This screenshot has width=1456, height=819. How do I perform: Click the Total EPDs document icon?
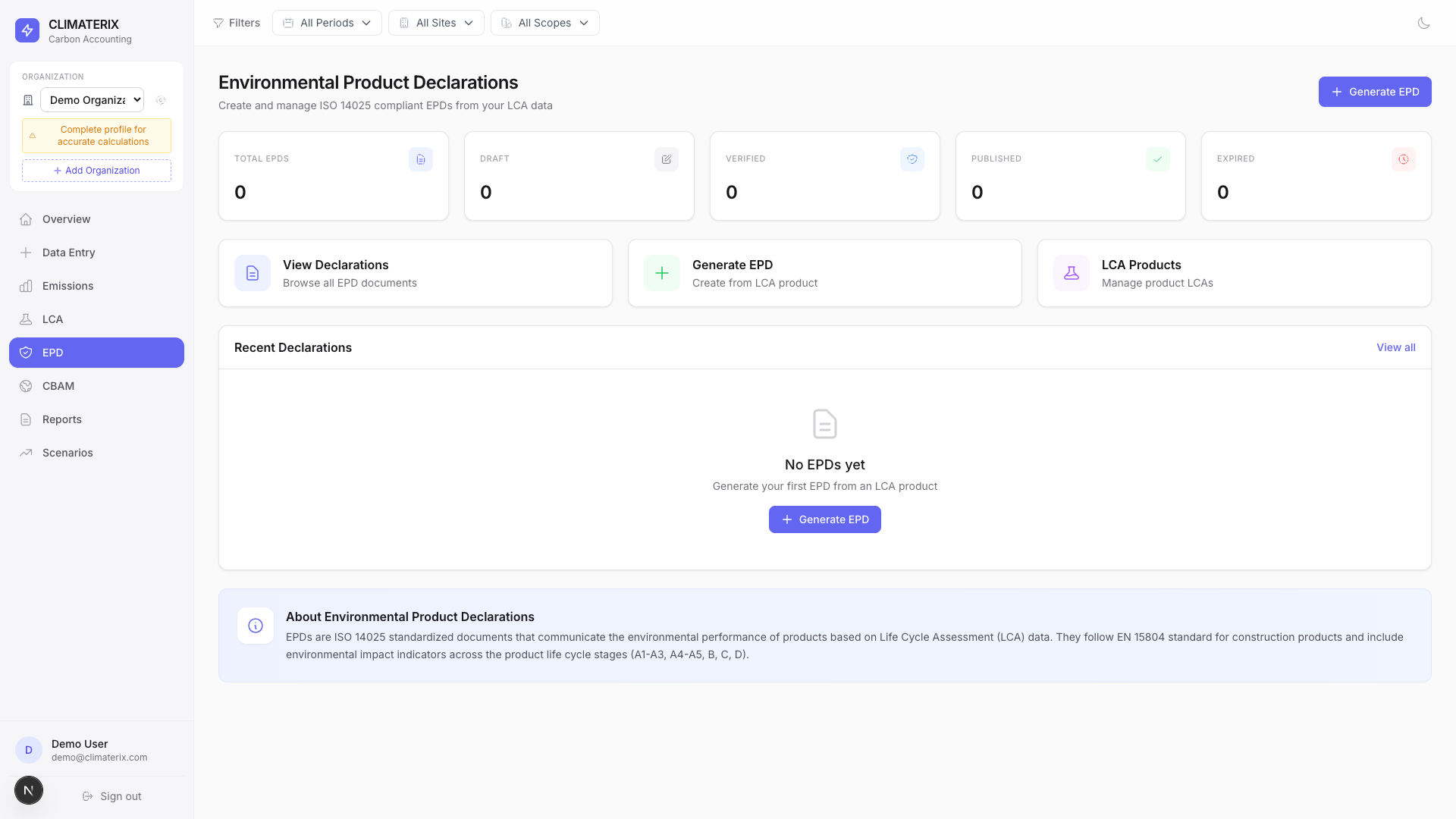coord(420,159)
